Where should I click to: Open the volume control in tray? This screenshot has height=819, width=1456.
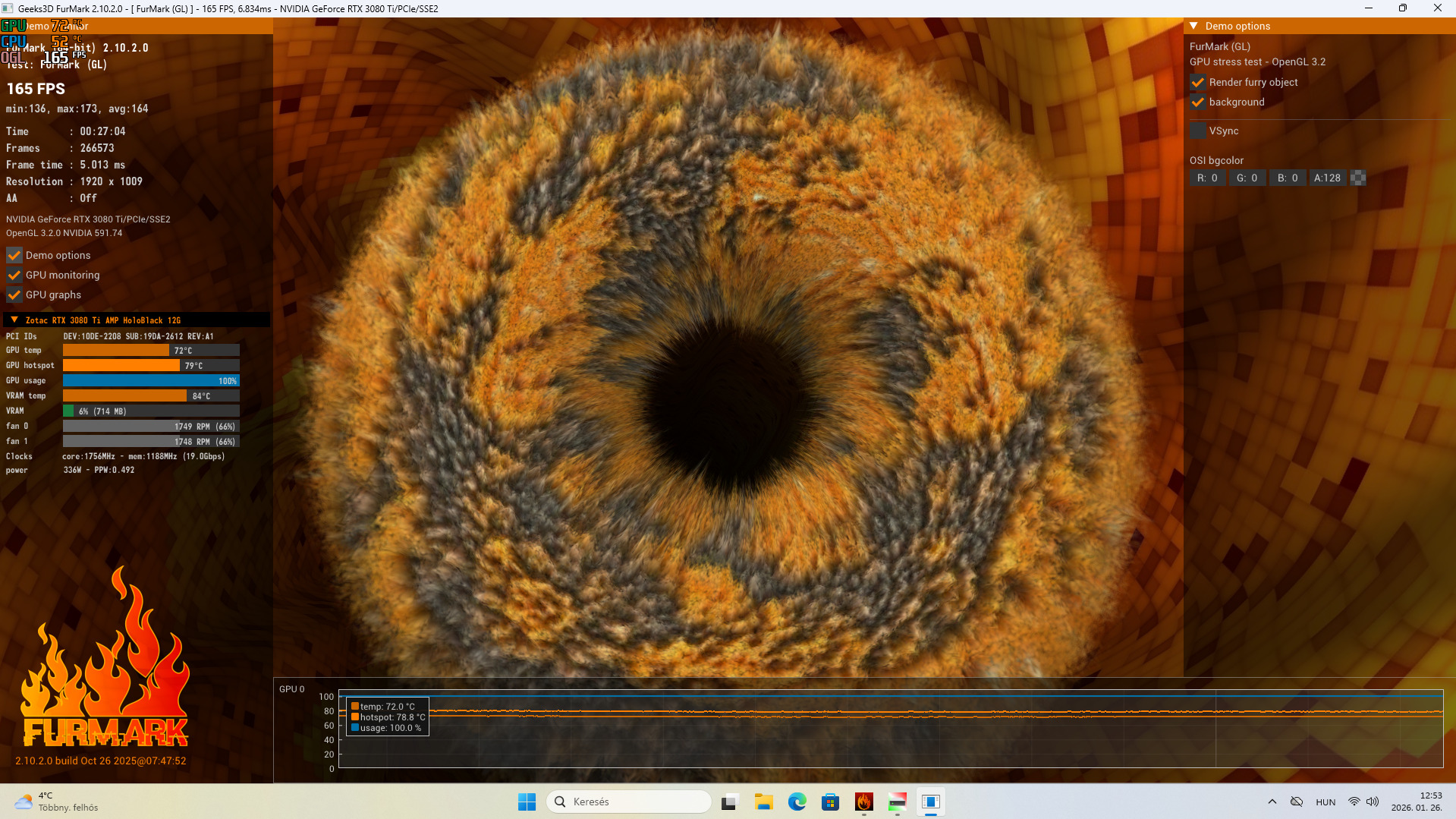pyautogui.click(x=1373, y=802)
